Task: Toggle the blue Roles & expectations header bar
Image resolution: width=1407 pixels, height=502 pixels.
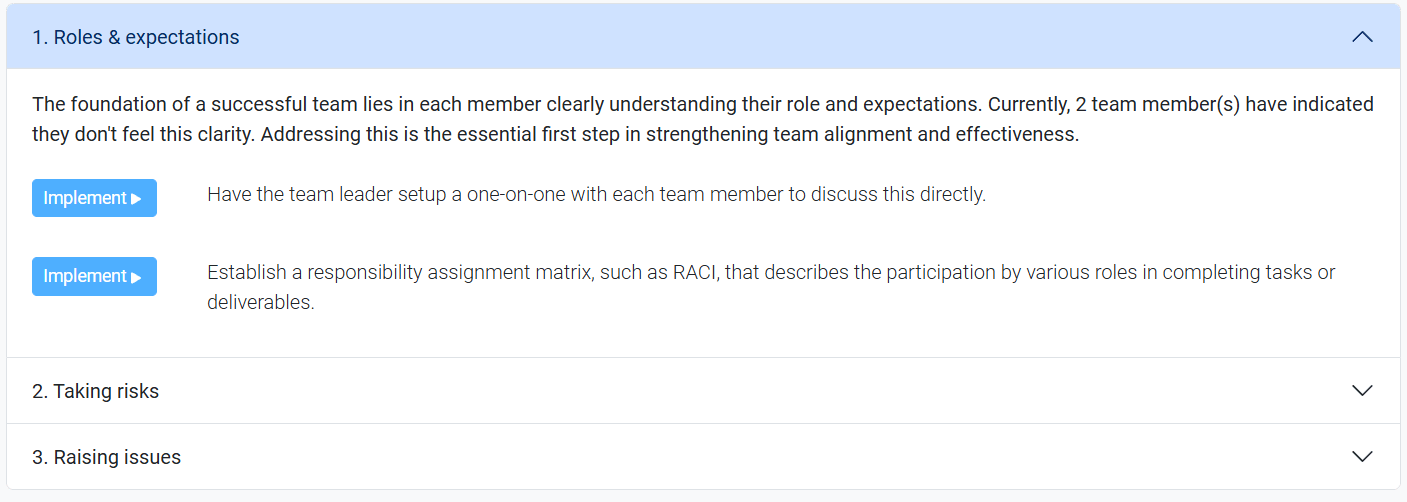Action: point(703,37)
